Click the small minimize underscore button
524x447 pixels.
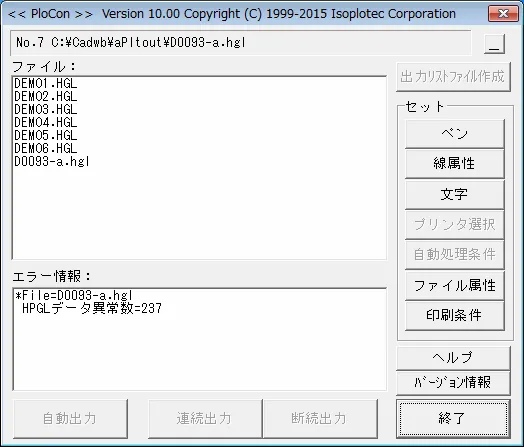point(494,44)
